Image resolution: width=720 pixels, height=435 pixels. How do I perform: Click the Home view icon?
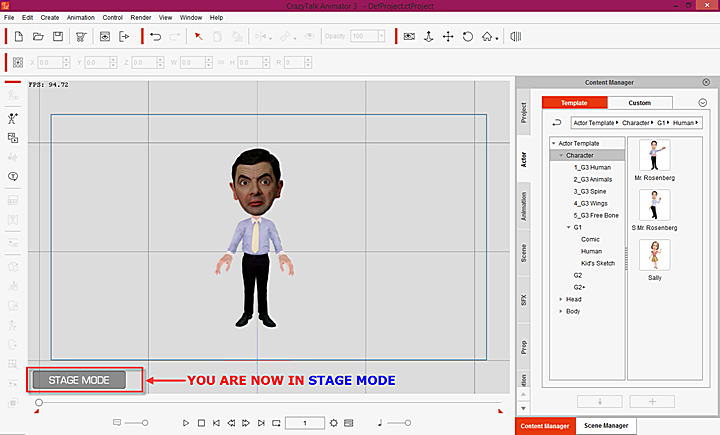(487, 36)
